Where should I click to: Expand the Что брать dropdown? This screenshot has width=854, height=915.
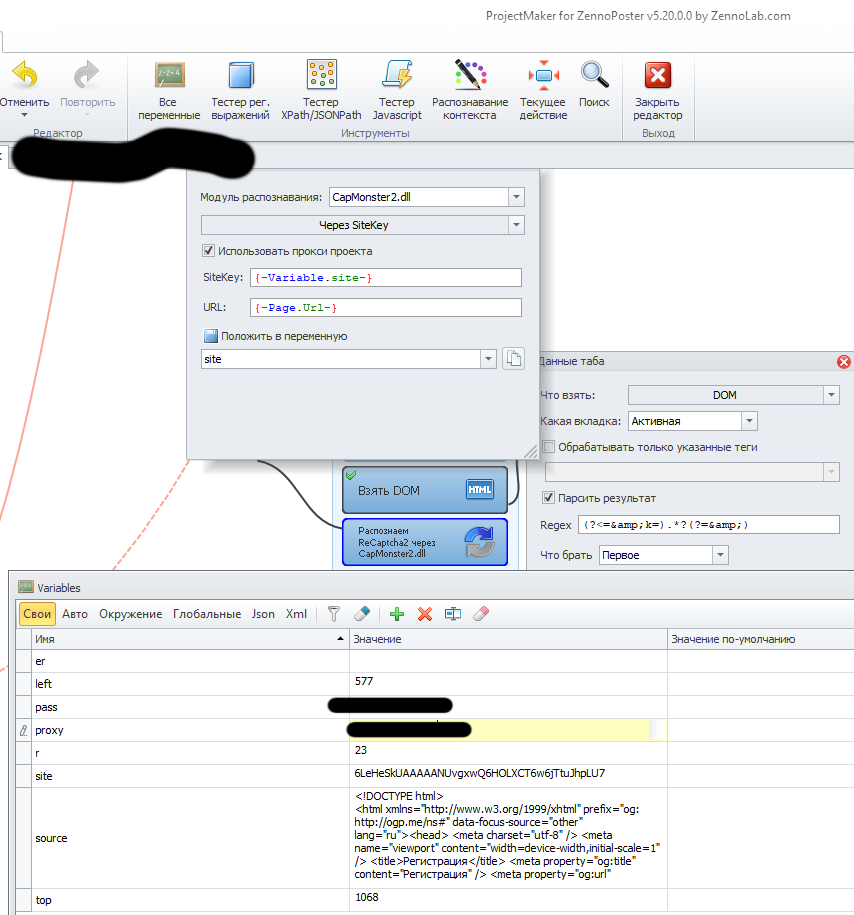click(x=720, y=555)
